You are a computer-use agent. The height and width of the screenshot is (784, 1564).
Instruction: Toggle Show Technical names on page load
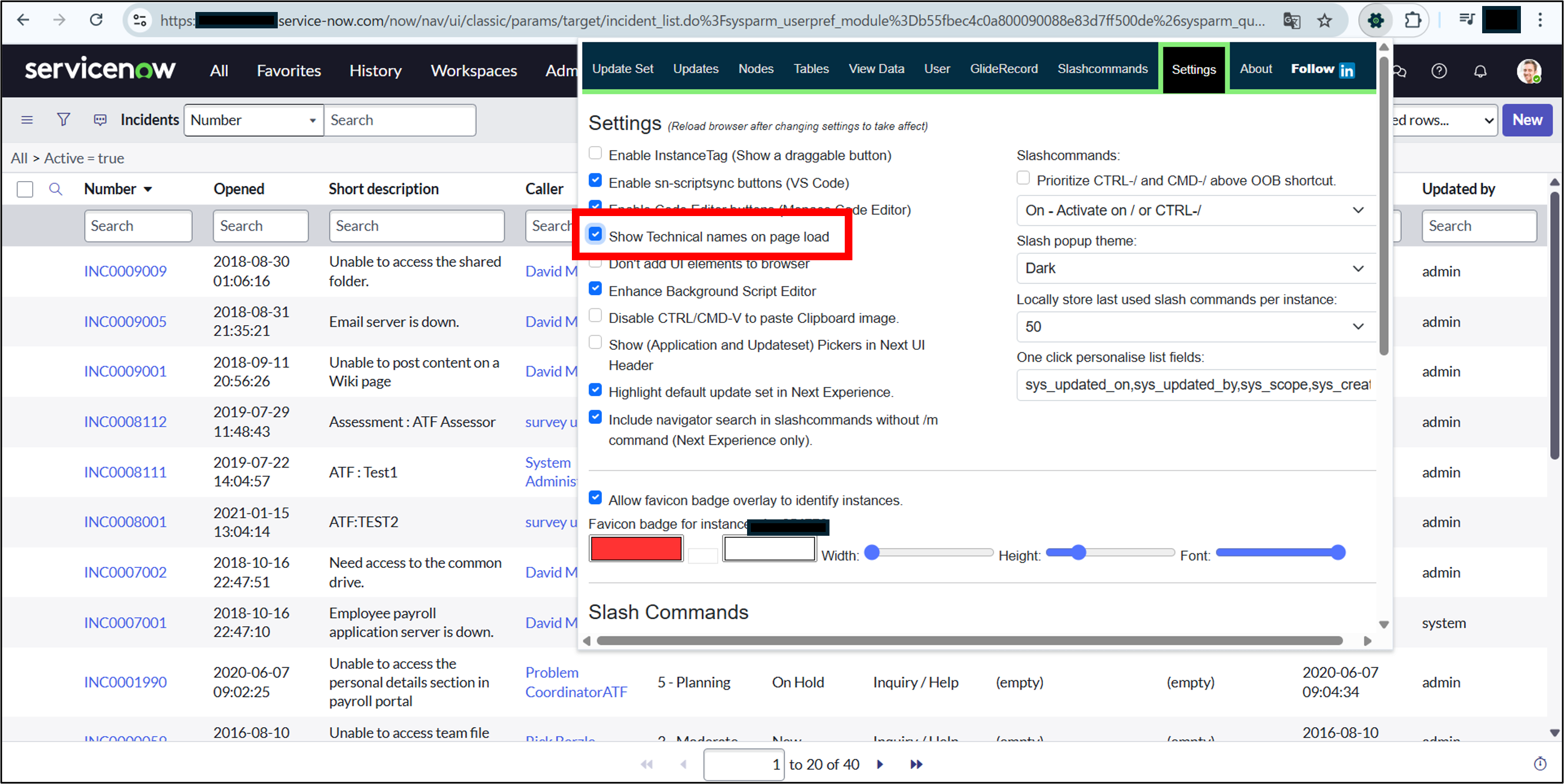coord(595,234)
